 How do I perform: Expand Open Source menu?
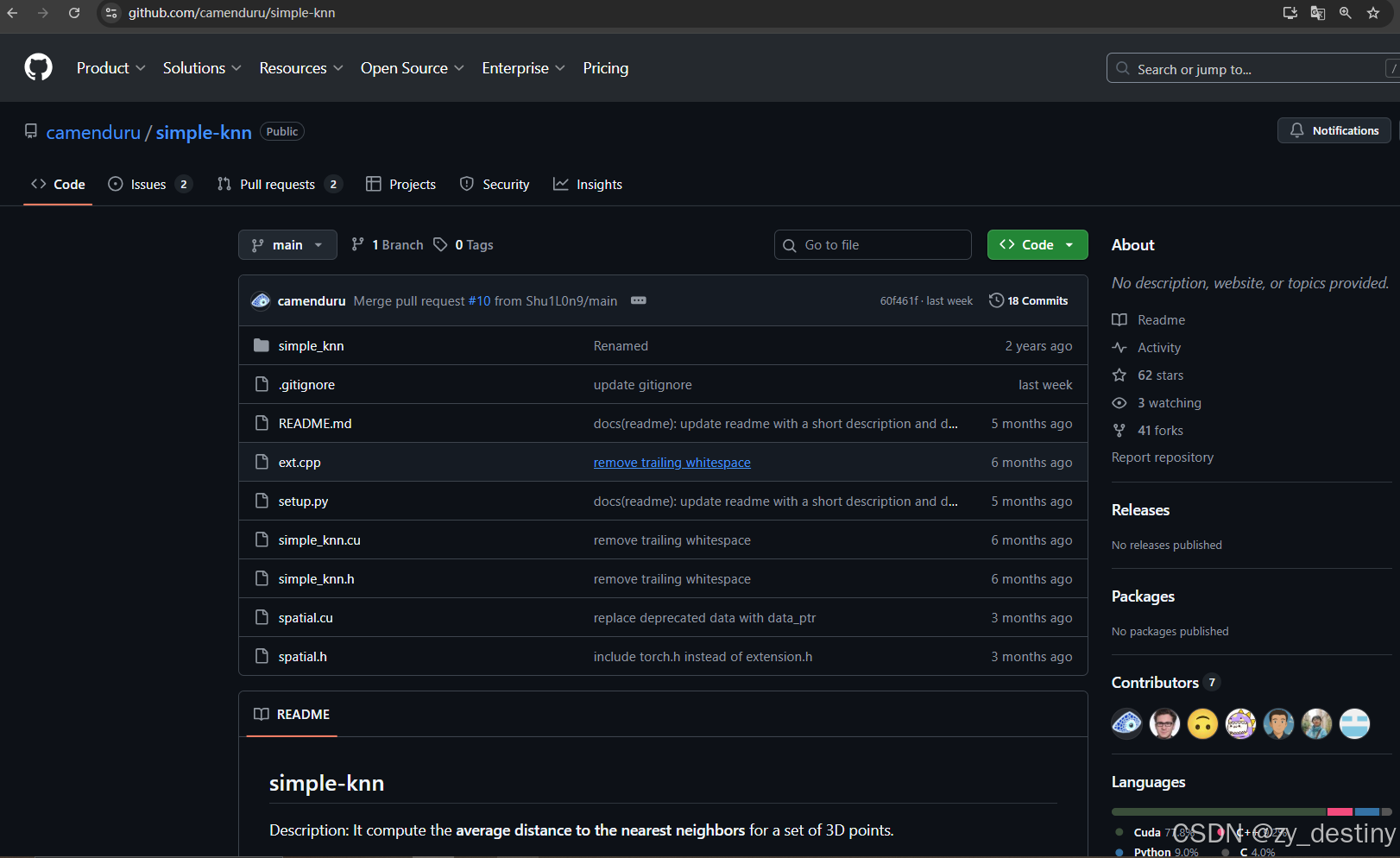(x=412, y=68)
